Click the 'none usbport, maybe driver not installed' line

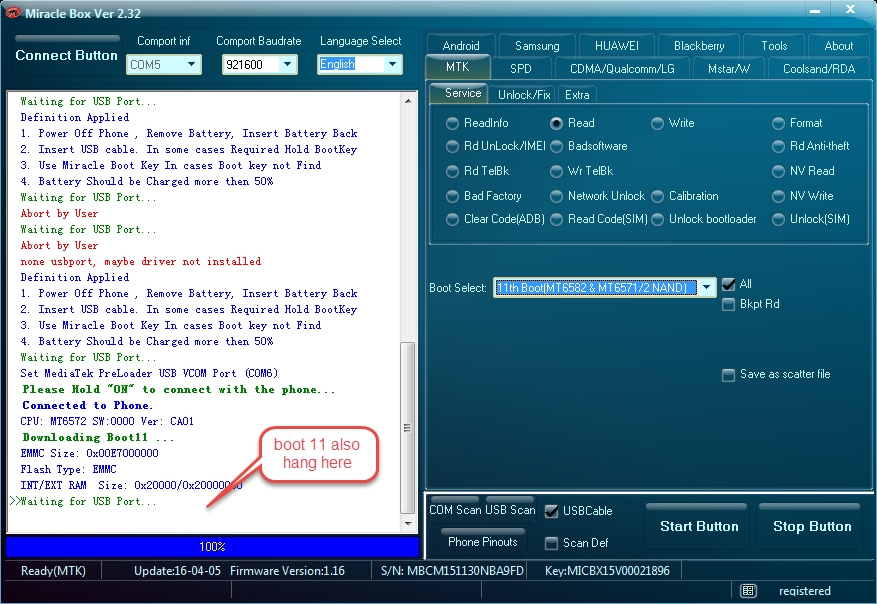coord(140,261)
